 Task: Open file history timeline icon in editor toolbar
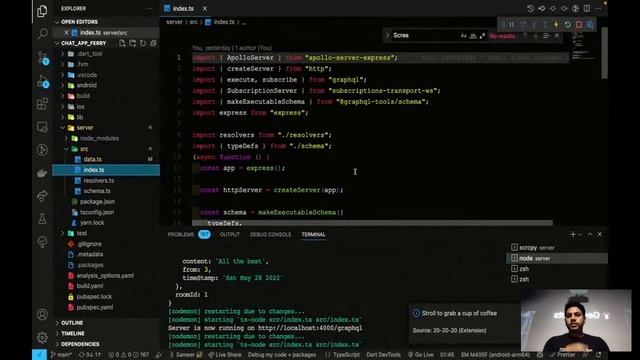[530, 9]
